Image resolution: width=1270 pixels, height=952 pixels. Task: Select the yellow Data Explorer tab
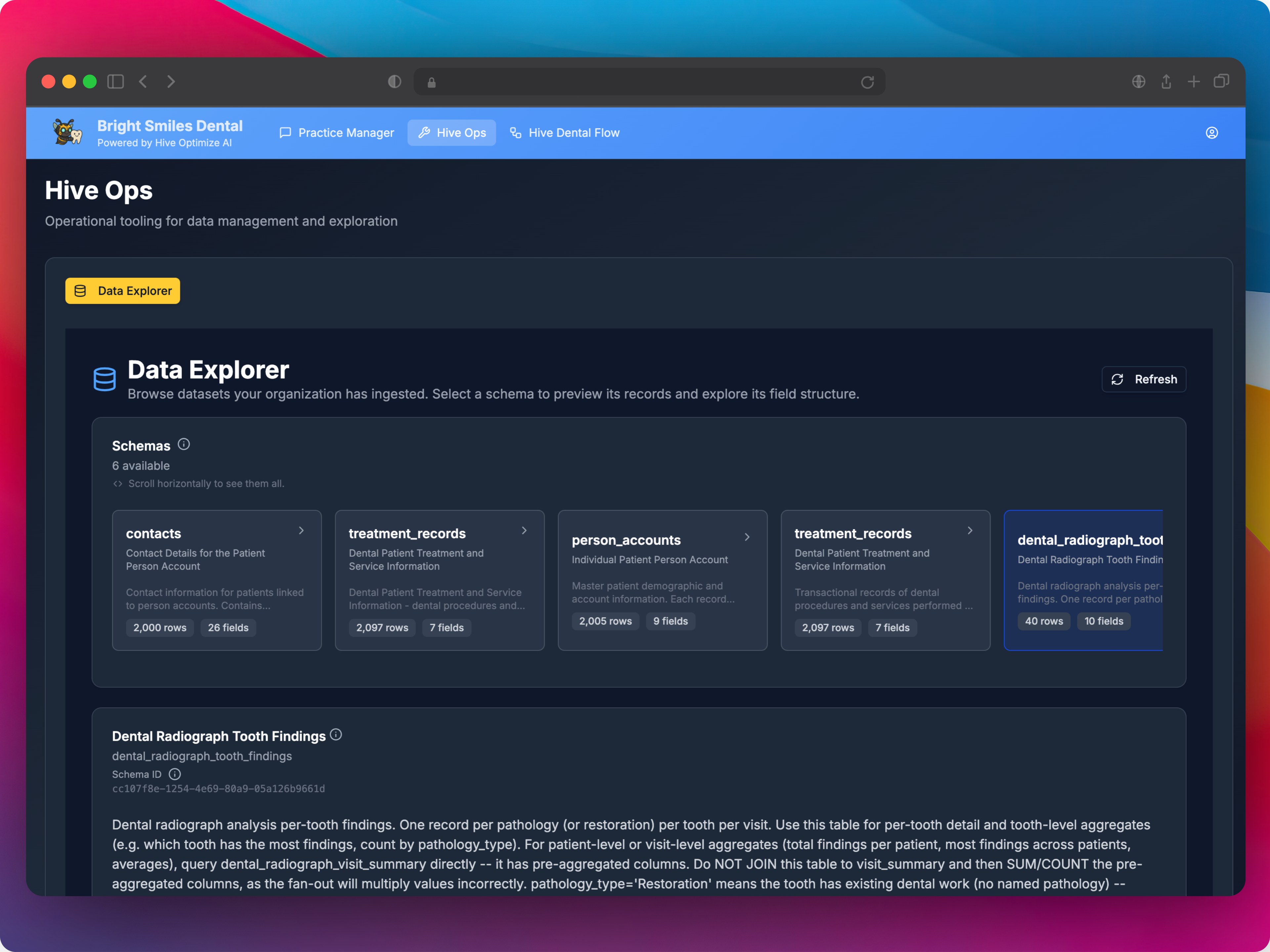click(123, 291)
